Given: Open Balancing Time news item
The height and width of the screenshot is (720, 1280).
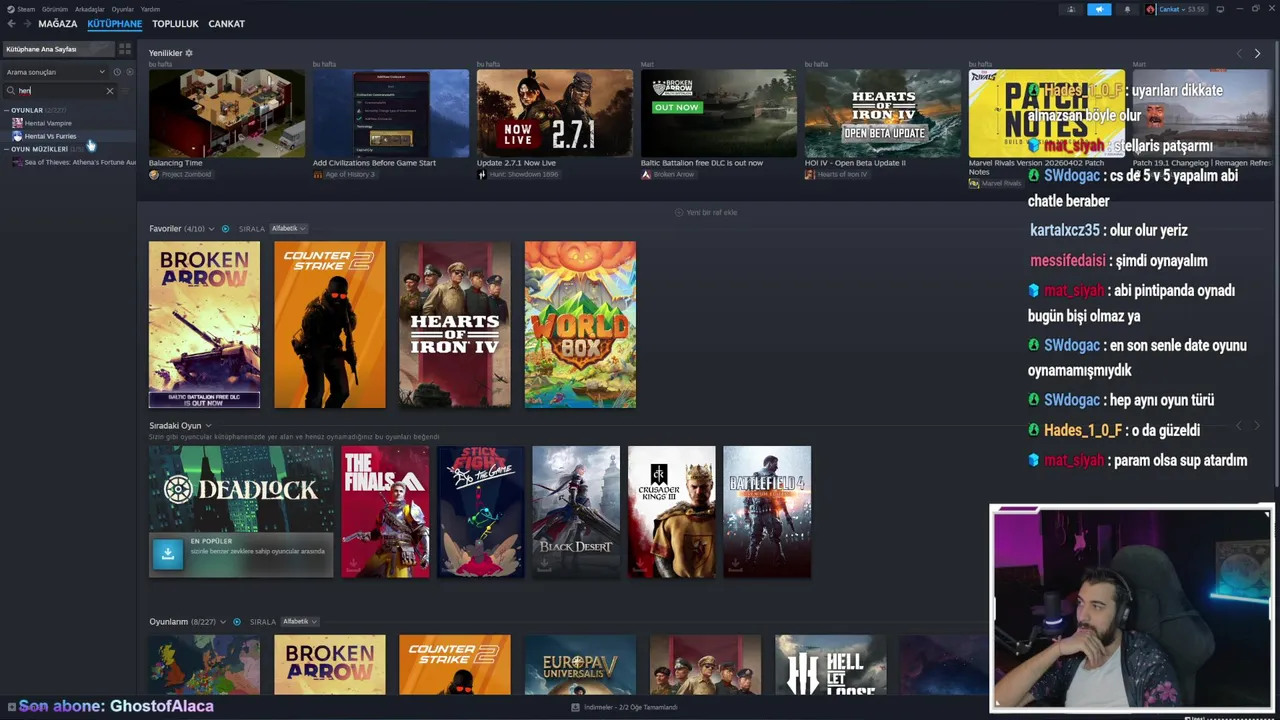Looking at the screenshot, I should 227,113.
